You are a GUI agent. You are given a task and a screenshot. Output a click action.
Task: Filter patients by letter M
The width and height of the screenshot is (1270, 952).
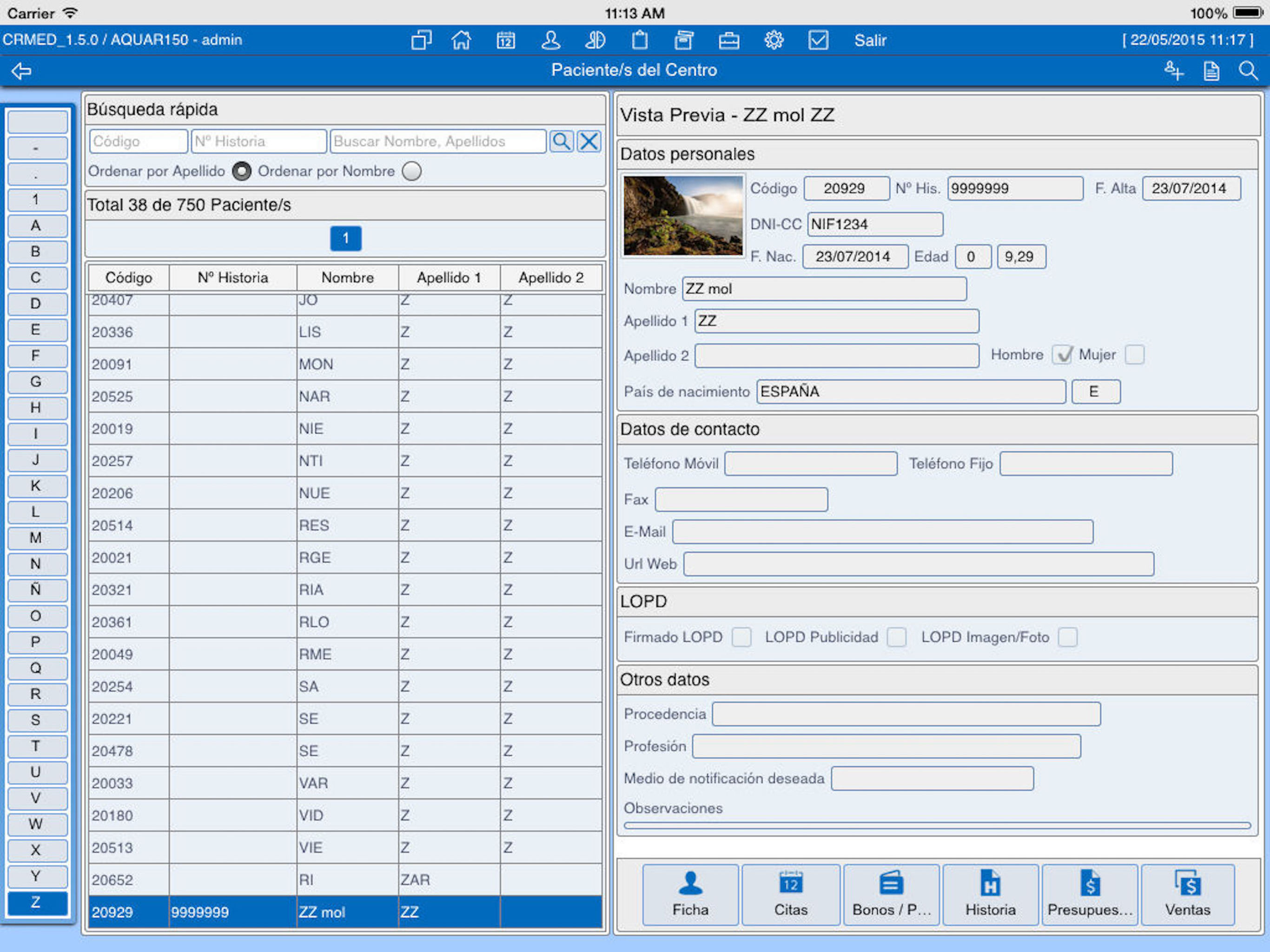pos(36,538)
